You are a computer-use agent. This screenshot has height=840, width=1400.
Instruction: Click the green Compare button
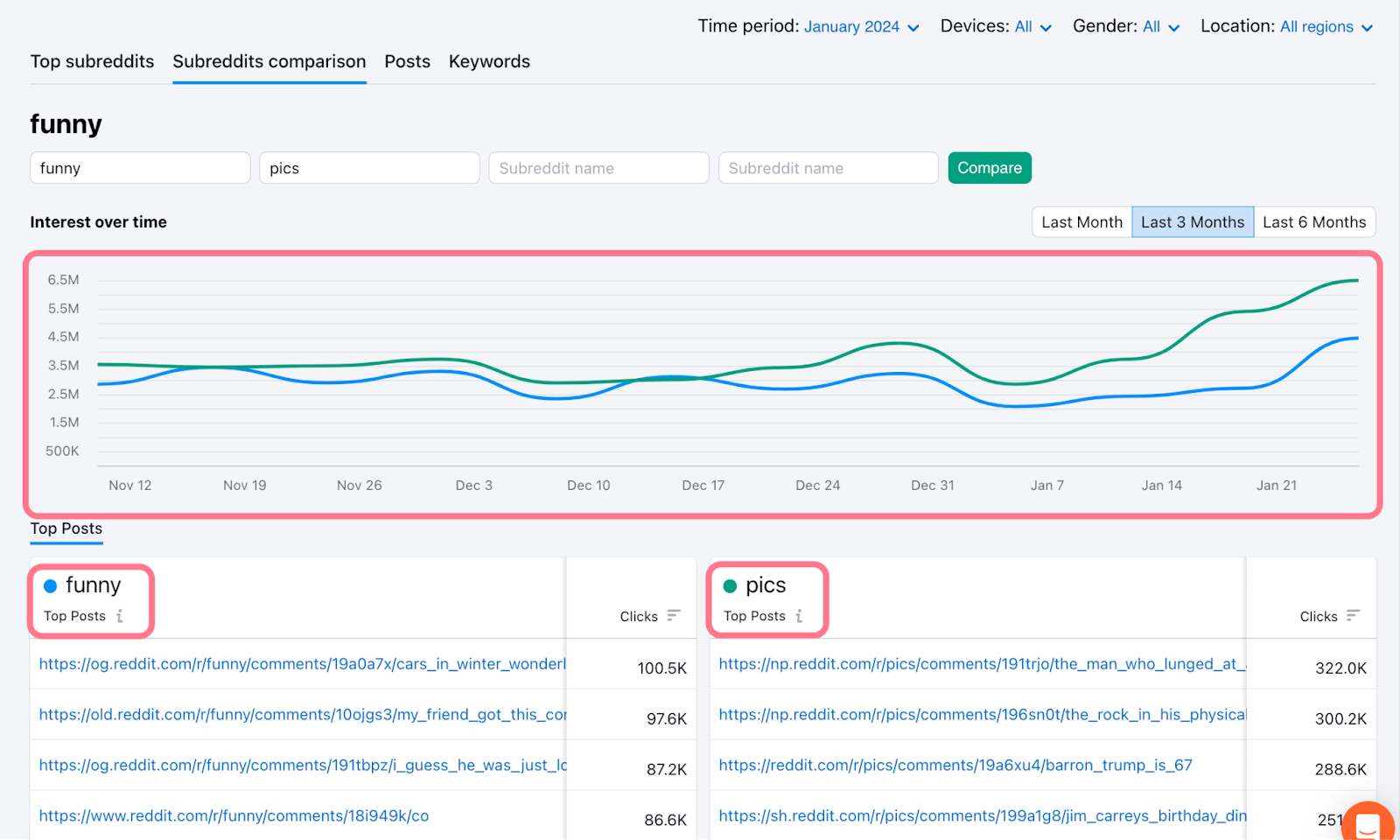tap(990, 168)
